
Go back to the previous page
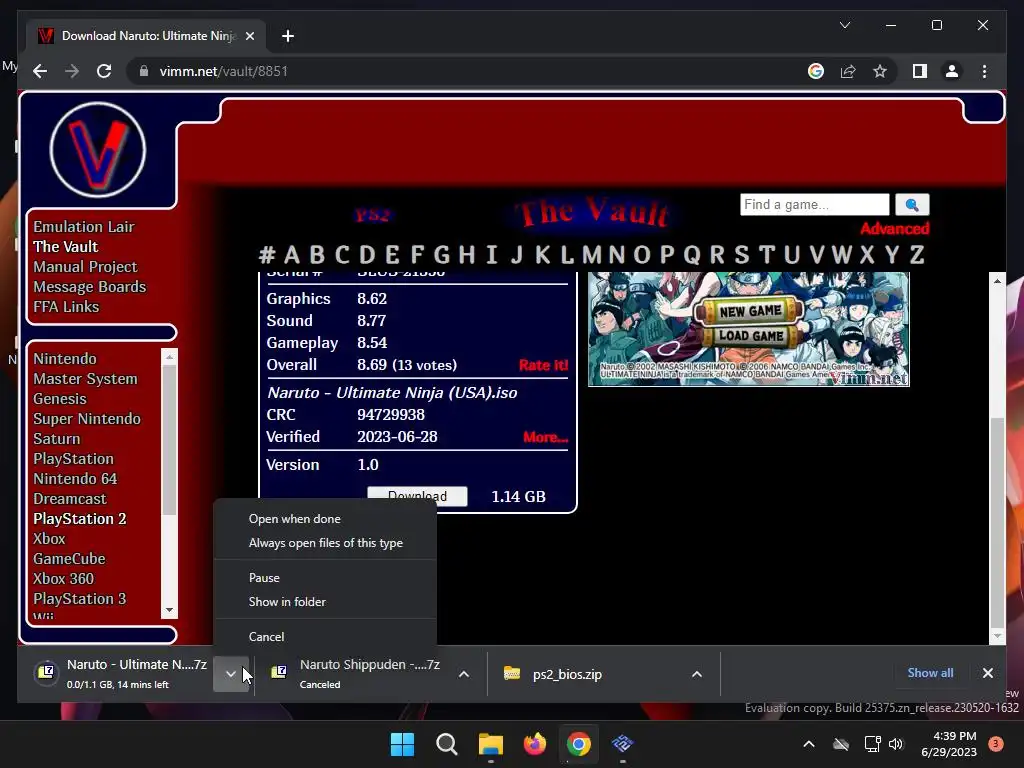point(40,71)
